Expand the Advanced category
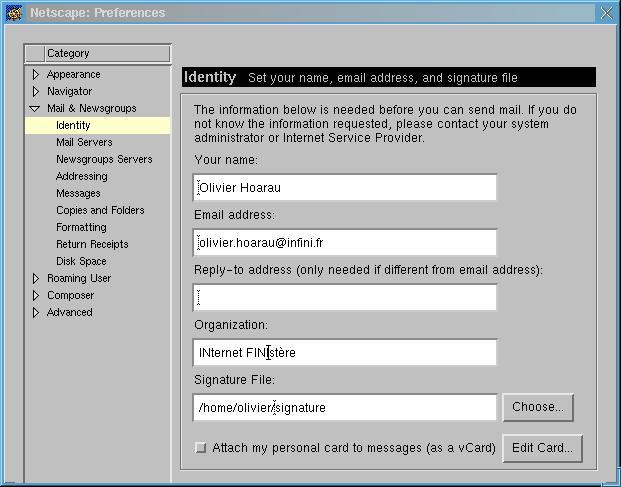The height and width of the screenshot is (487, 621). tap(35, 312)
